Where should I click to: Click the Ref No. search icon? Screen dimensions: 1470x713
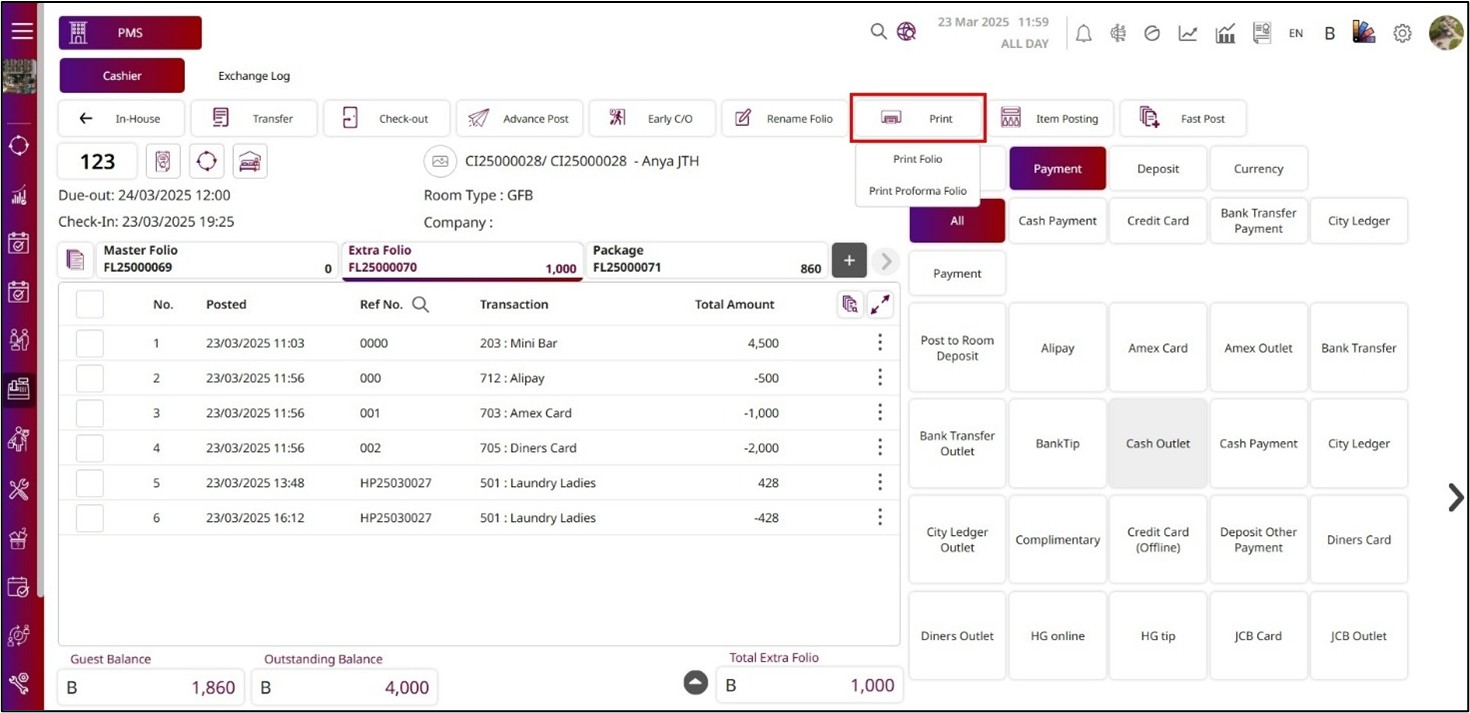[421, 305]
